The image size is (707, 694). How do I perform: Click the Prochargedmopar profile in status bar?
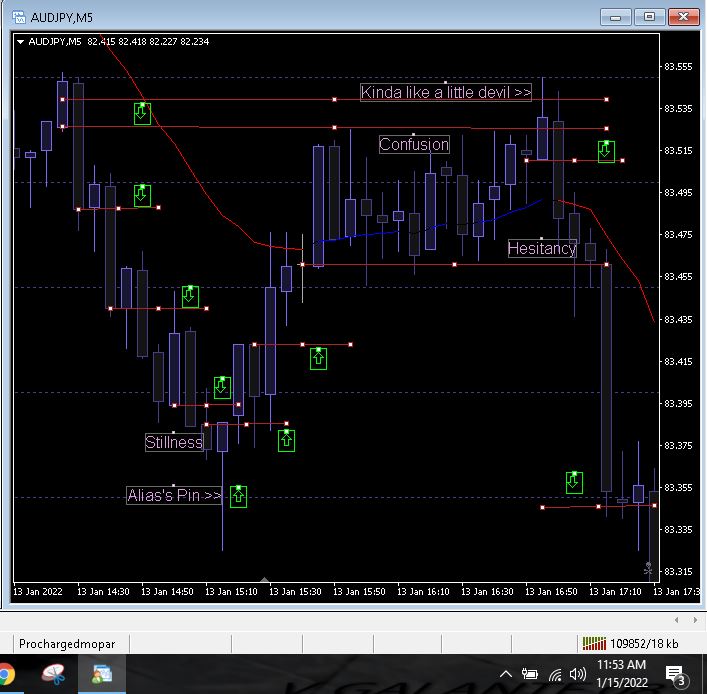67,644
